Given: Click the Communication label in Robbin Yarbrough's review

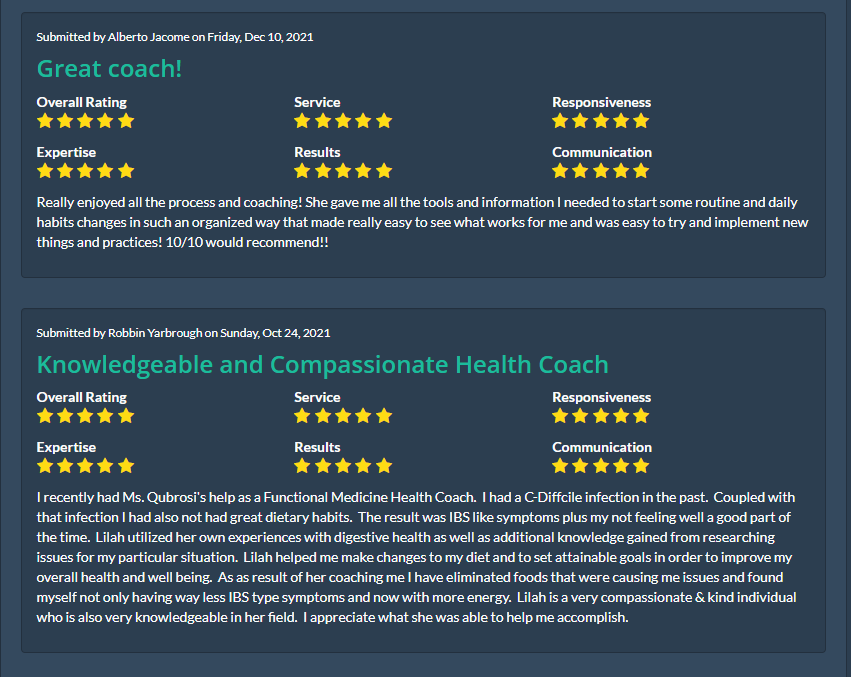Looking at the screenshot, I should point(601,447).
